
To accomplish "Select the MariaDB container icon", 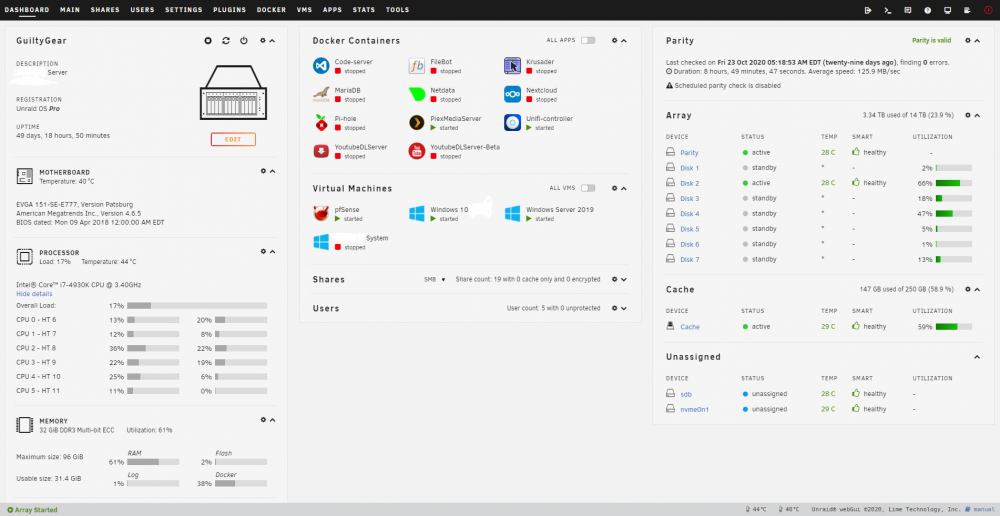I will pyautogui.click(x=321, y=94).
